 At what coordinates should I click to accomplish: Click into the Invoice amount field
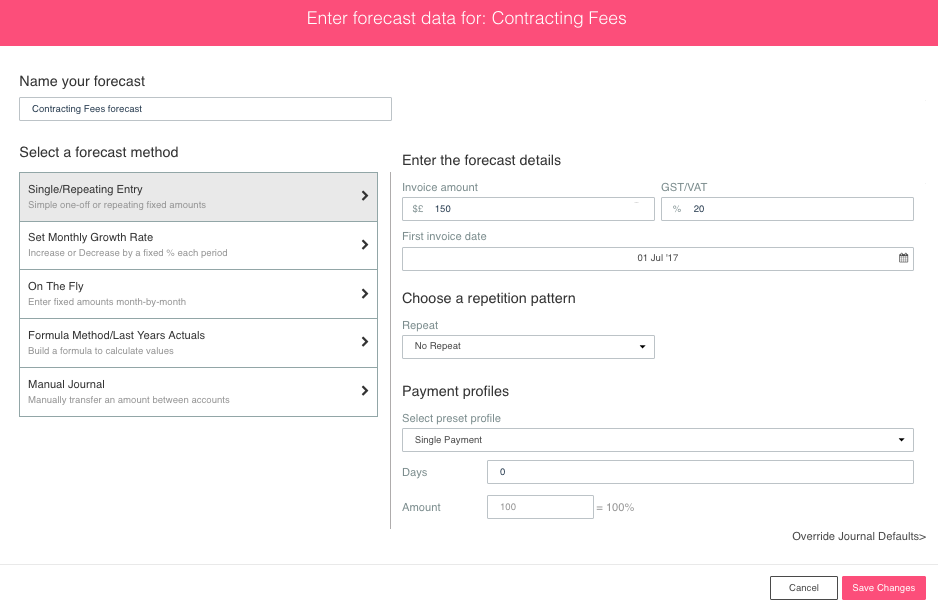528,209
